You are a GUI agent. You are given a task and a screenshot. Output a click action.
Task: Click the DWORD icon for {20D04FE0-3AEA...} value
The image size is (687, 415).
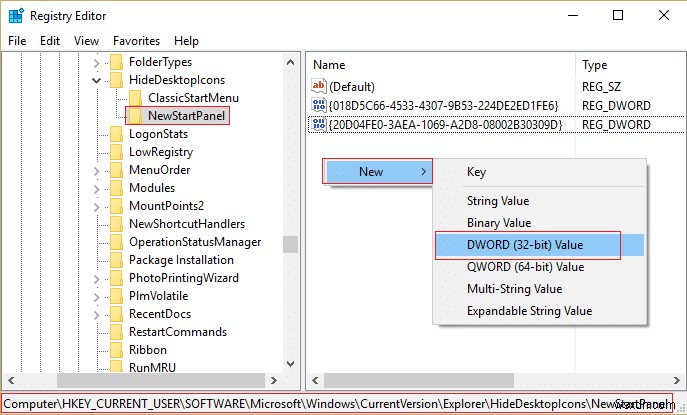click(319, 124)
